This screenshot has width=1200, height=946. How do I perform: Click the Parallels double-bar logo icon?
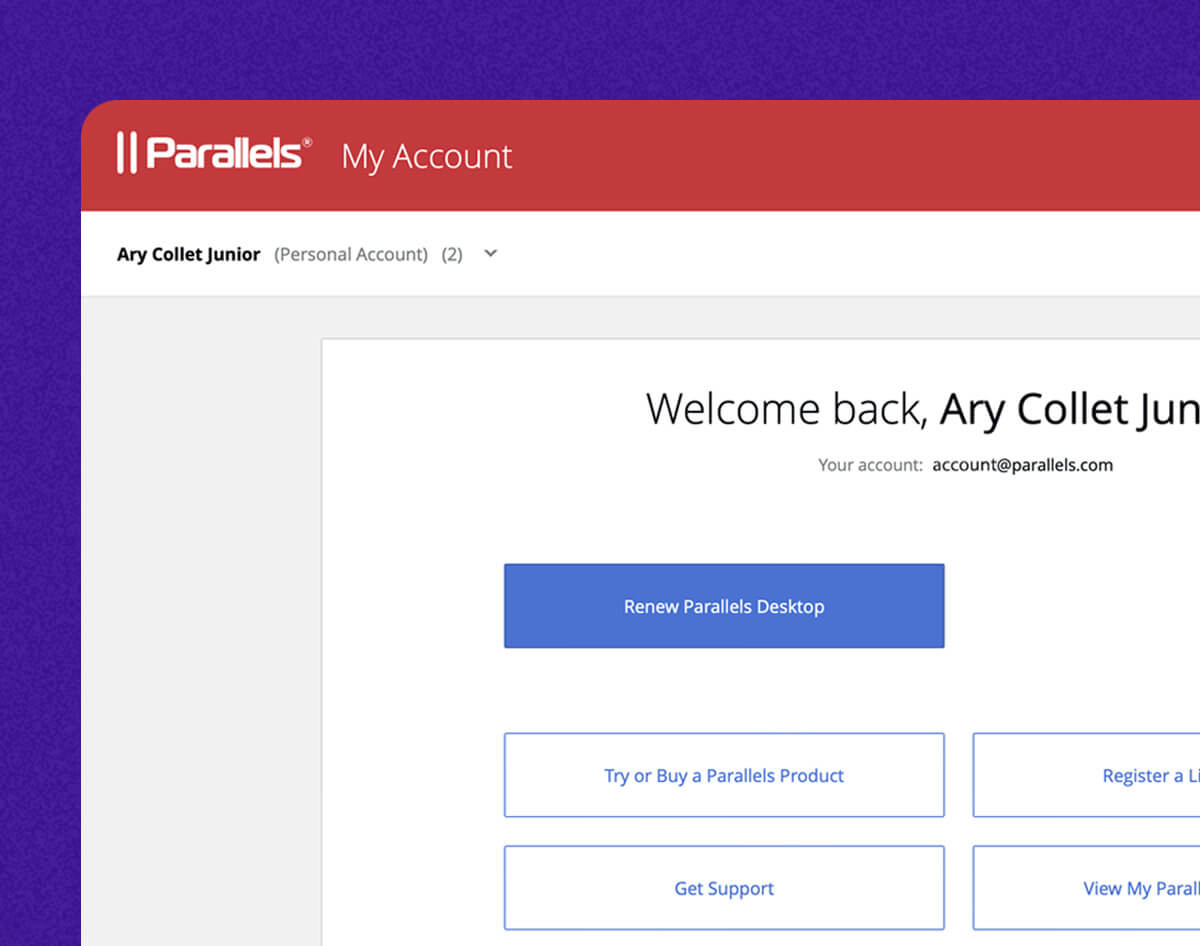[x=126, y=153]
